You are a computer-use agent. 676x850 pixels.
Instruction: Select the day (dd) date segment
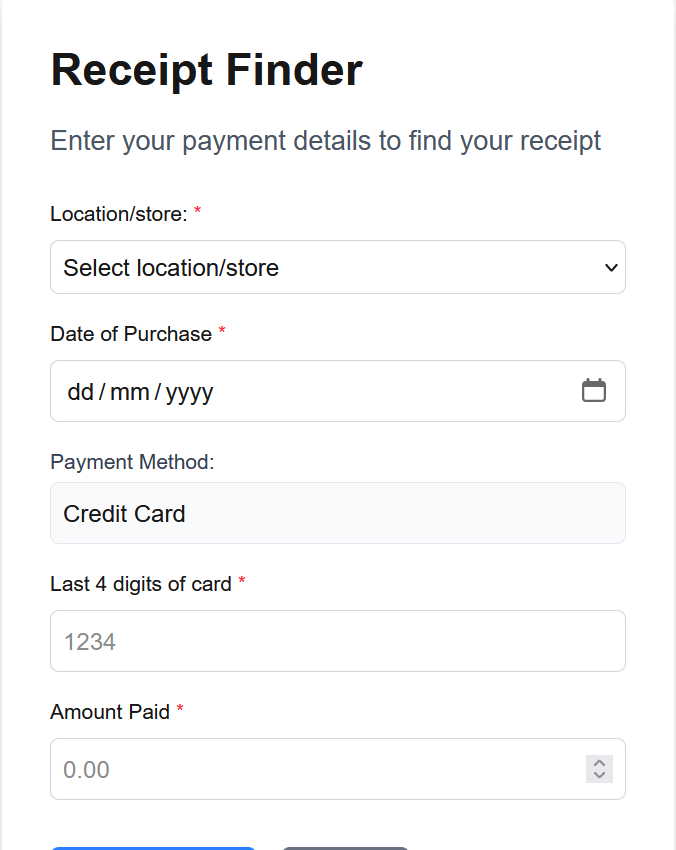tap(80, 392)
